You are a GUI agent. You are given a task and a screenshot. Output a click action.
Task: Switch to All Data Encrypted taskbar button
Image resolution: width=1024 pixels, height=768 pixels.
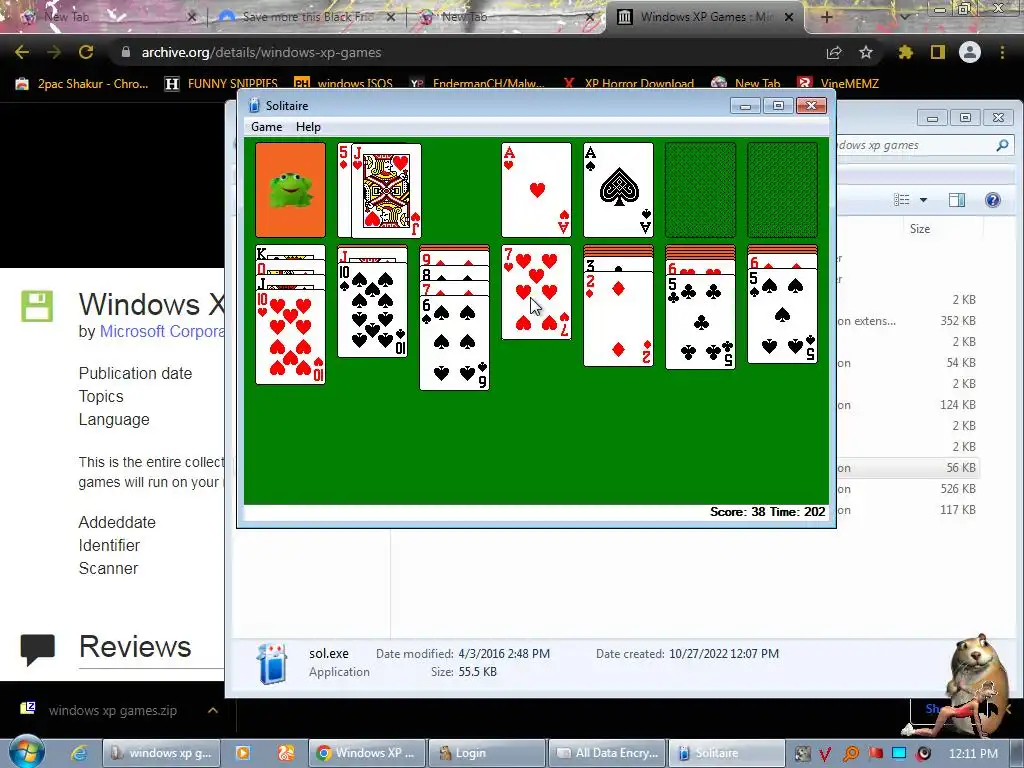click(x=608, y=753)
